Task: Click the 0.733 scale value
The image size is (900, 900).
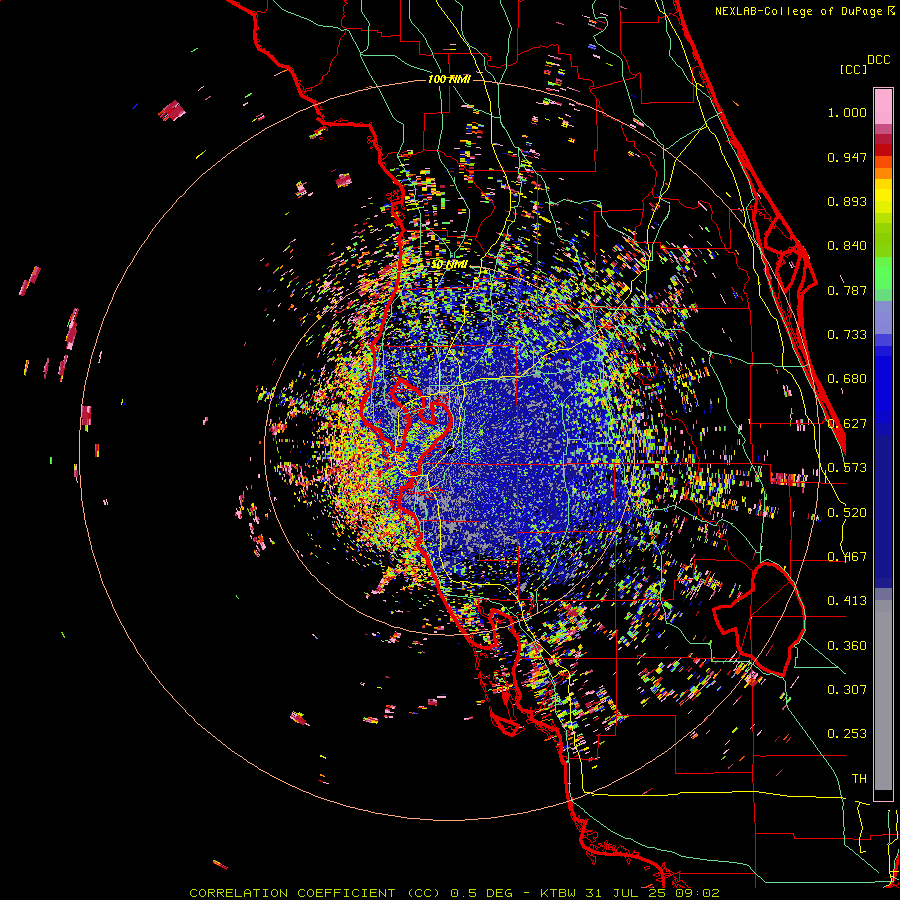Action: (x=847, y=335)
